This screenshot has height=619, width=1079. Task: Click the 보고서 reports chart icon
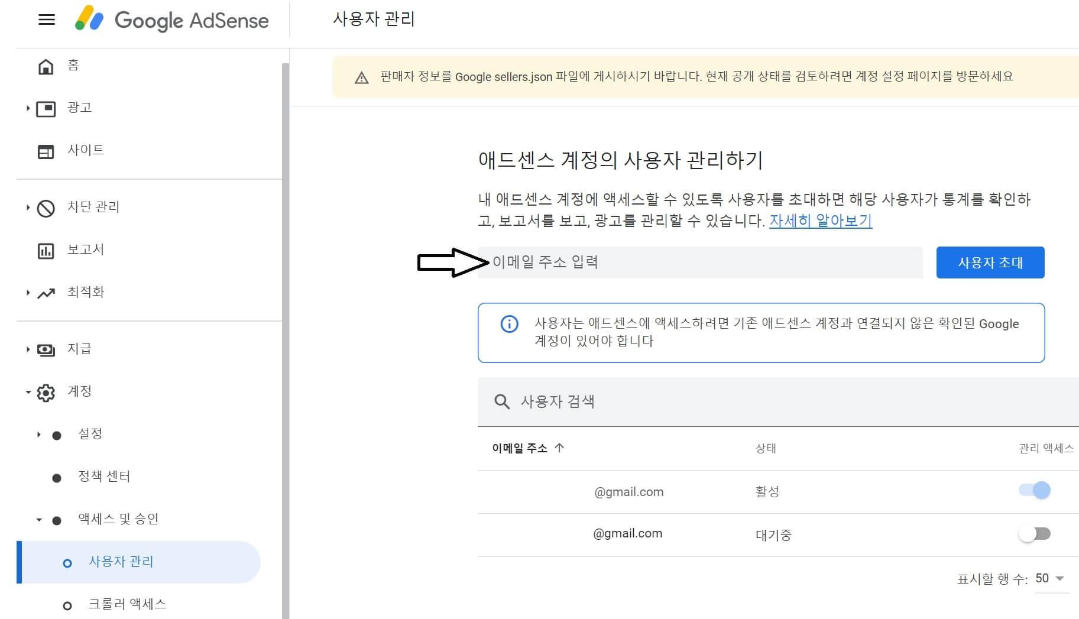(45, 251)
